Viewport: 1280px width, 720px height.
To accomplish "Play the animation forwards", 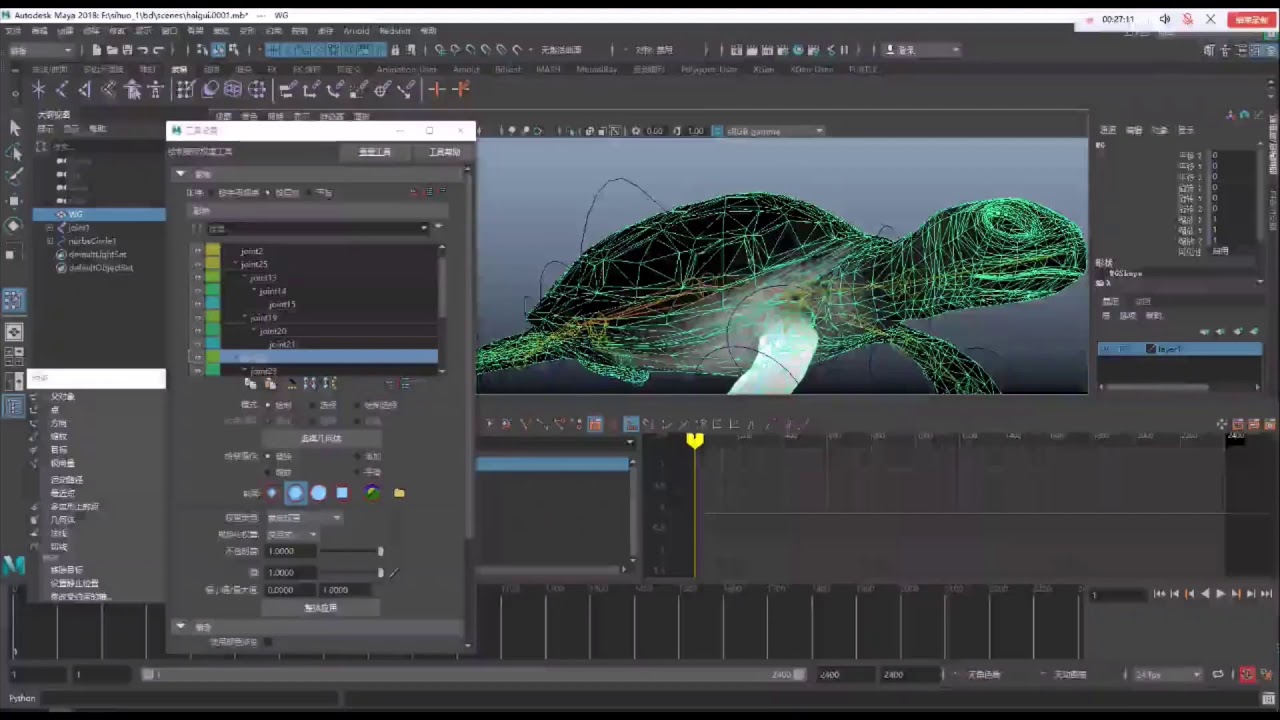I will coord(1220,594).
